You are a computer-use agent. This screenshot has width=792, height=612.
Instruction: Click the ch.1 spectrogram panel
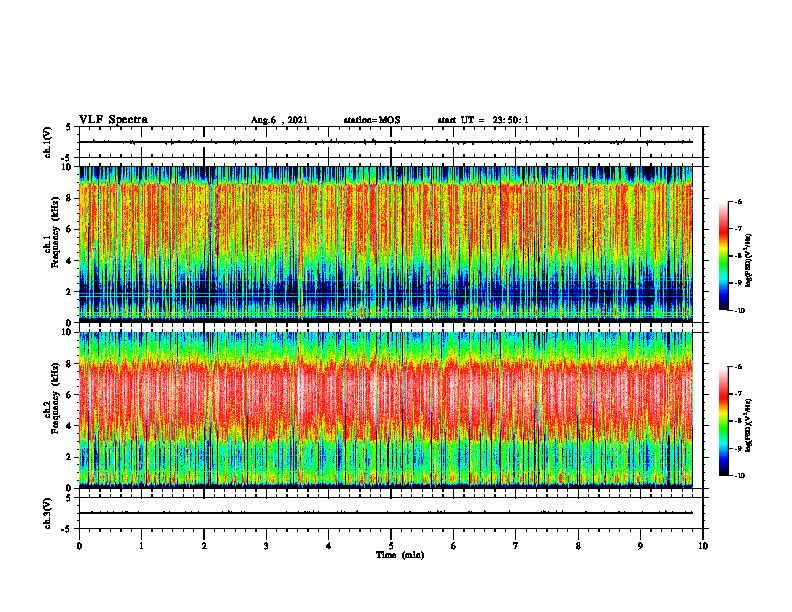tap(386, 244)
